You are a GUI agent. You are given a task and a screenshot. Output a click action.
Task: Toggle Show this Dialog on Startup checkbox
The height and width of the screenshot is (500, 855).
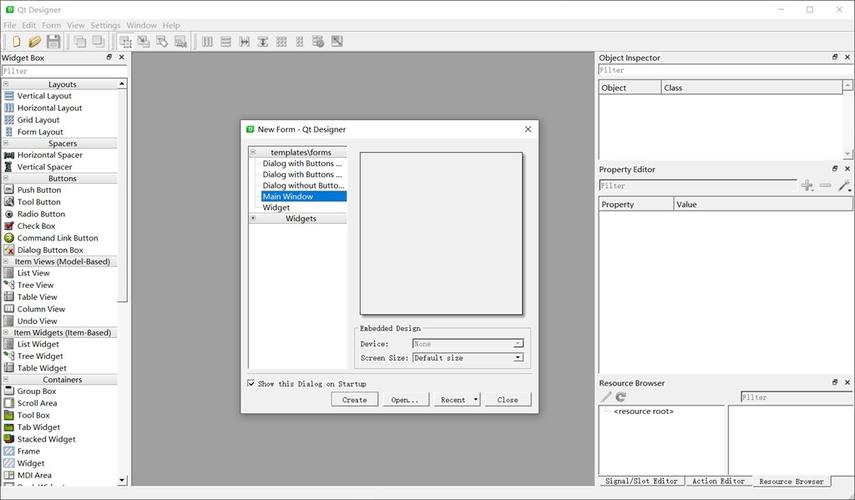[x=251, y=383]
